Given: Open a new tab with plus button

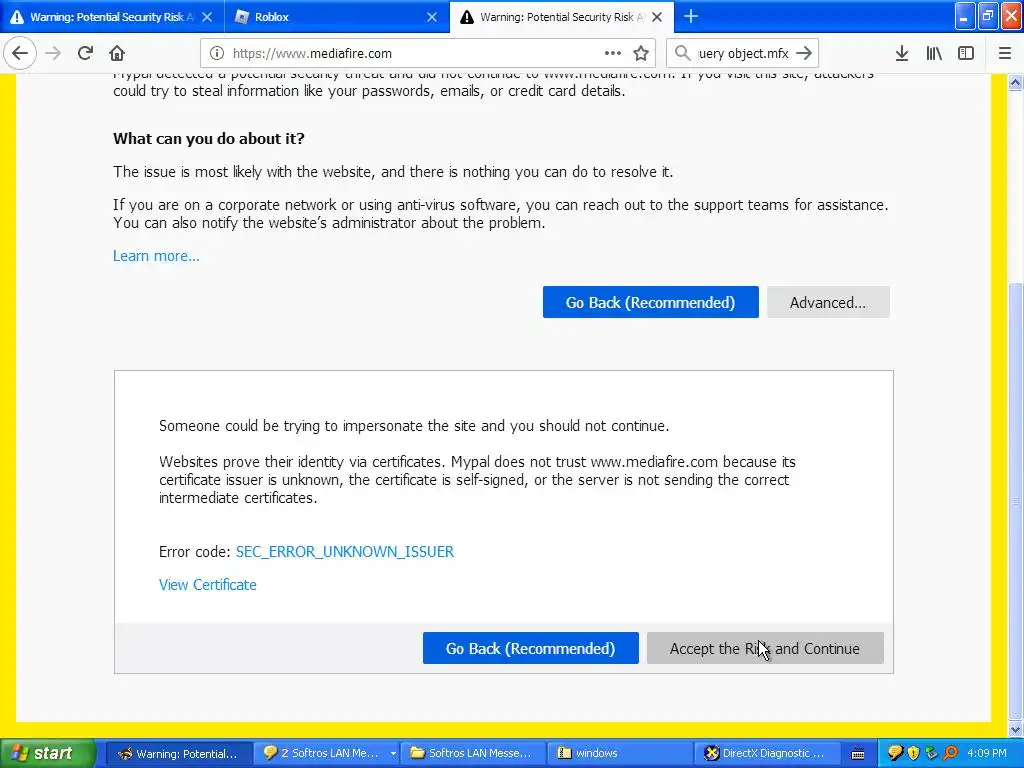Looking at the screenshot, I should pyautogui.click(x=691, y=17).
